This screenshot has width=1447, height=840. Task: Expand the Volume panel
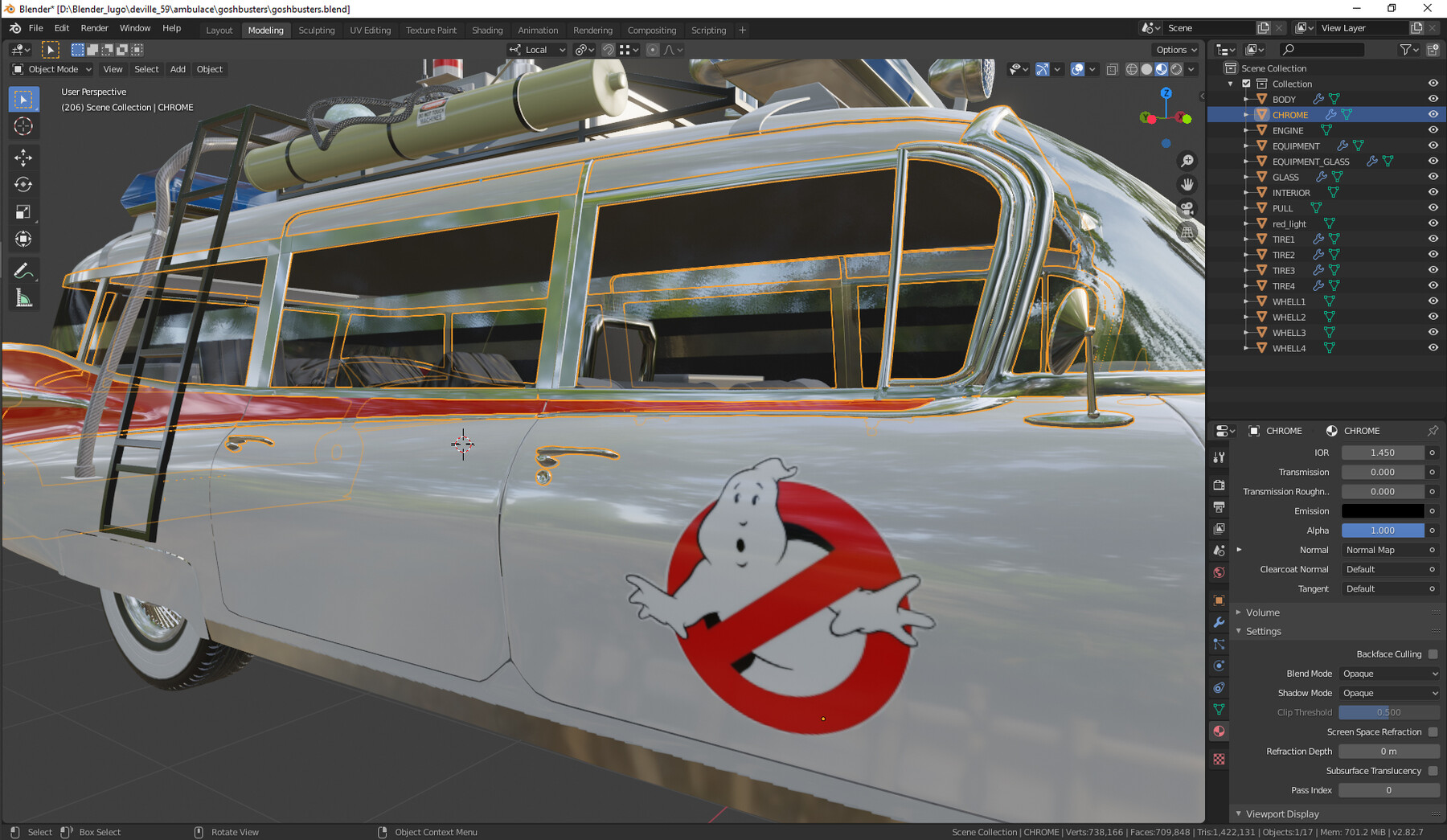click(1262, 613)
